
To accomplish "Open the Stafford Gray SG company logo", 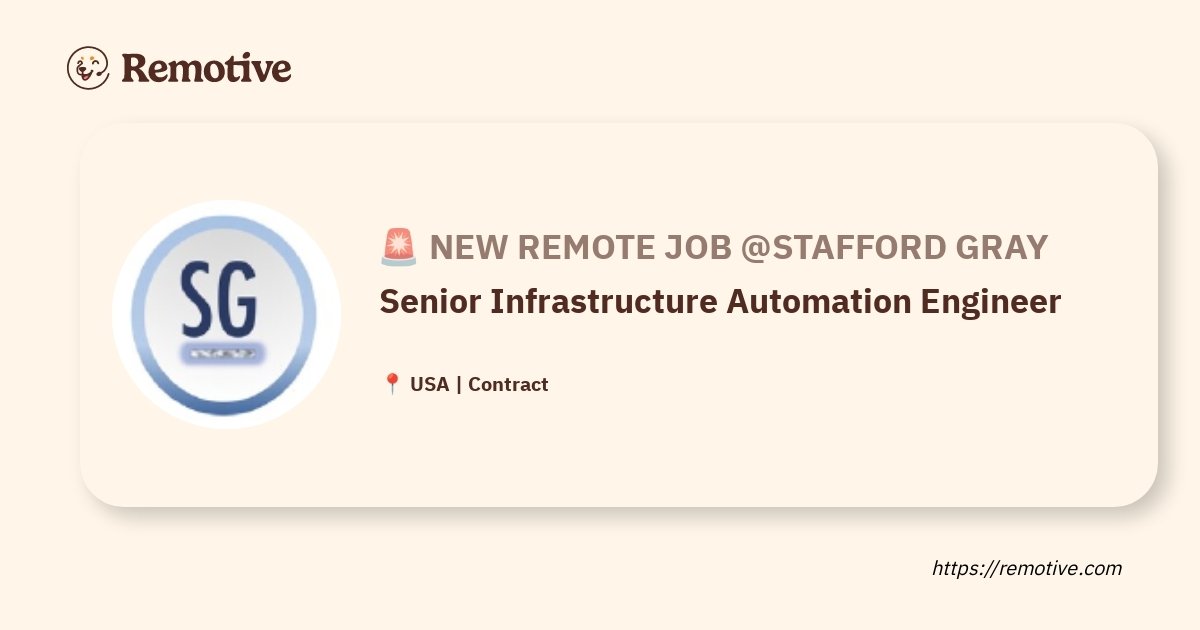I will coord(226,314).
